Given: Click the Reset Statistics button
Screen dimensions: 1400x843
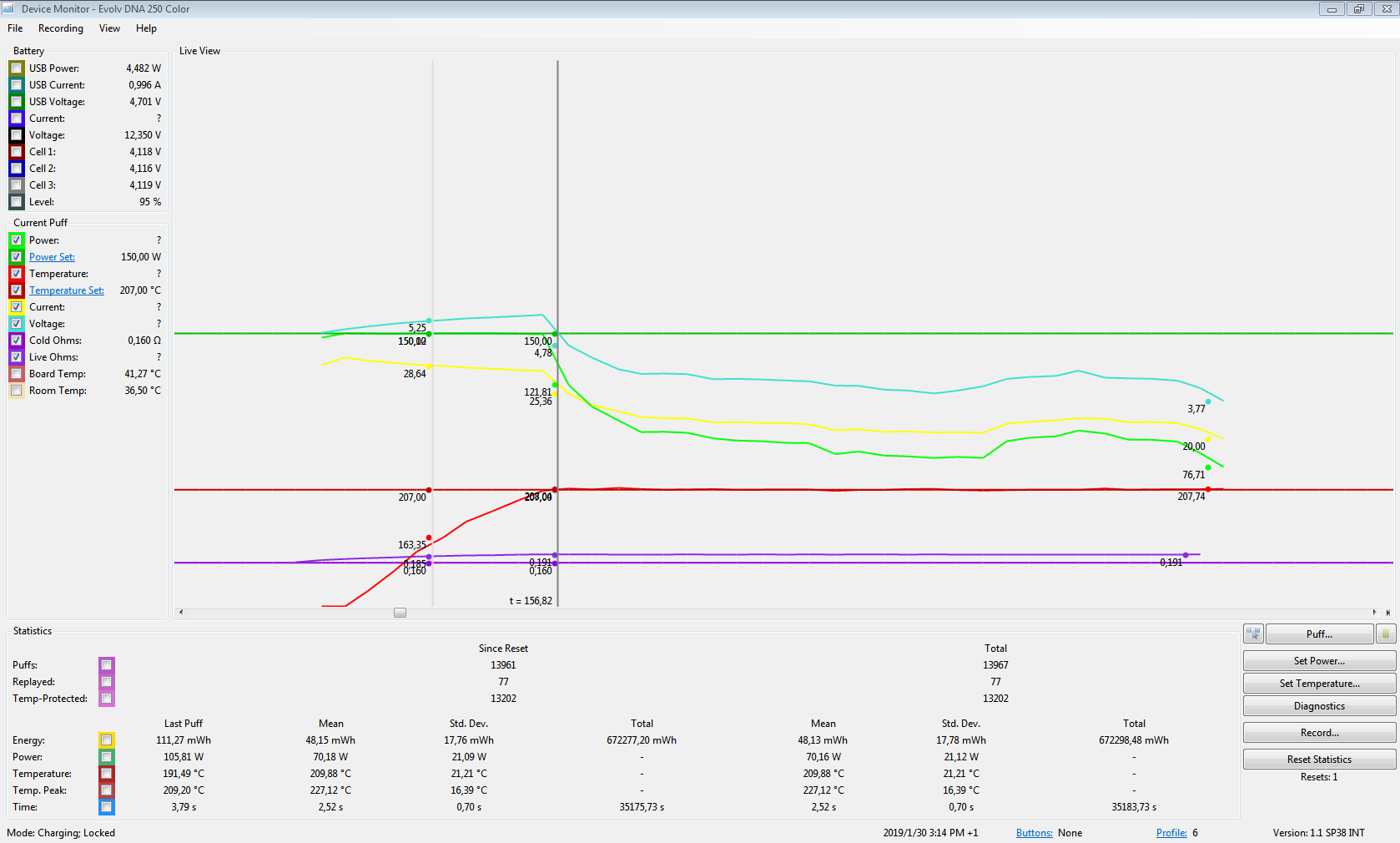Looking at the screenshot, I should [x=1318, y=760].
